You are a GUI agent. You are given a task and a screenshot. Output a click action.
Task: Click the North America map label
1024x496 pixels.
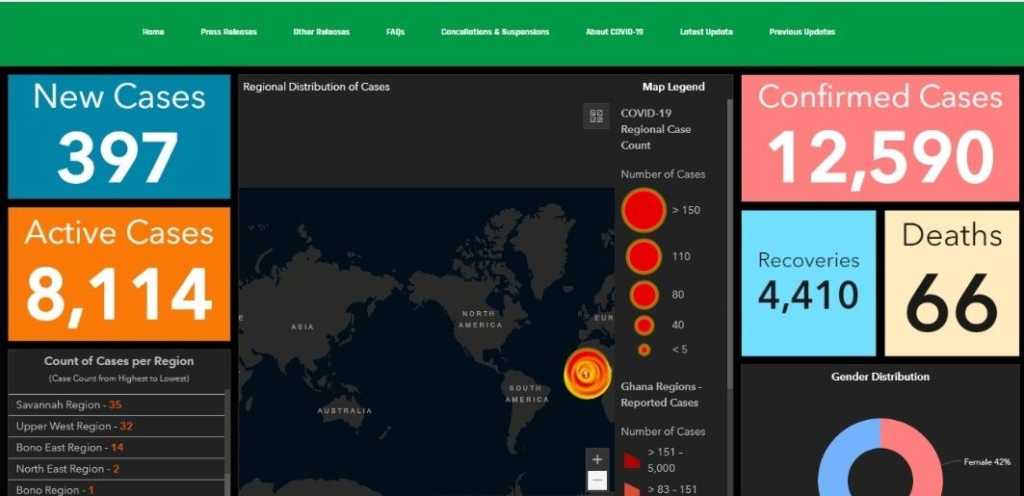pos(481,319)
